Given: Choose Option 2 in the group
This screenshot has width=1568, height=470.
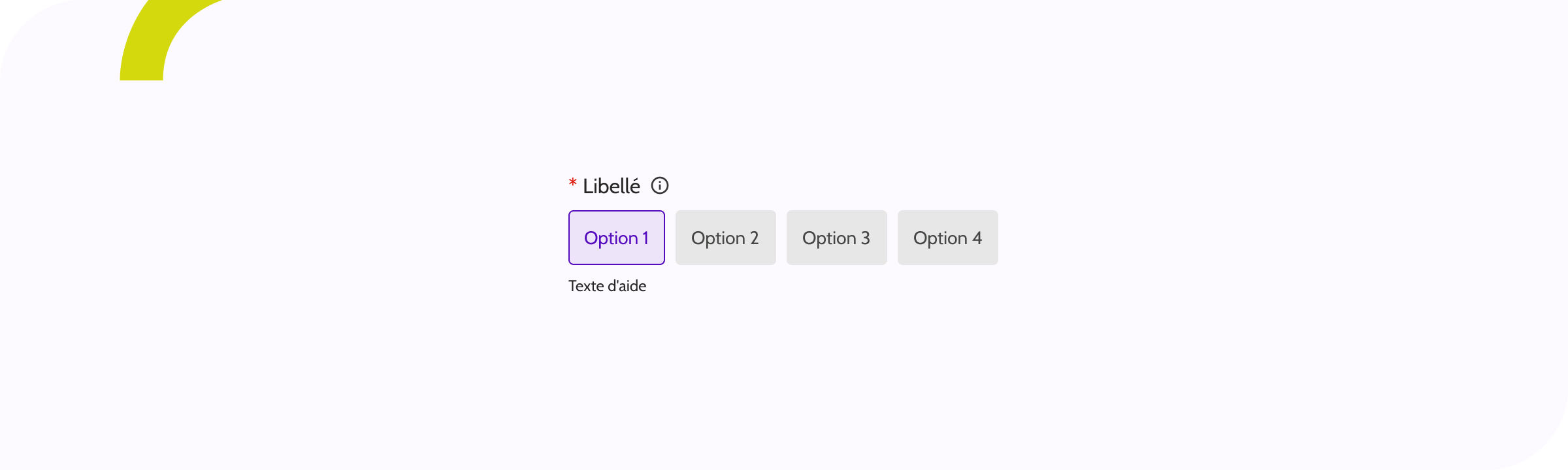Looking at the screenshot, I should 725,238.
